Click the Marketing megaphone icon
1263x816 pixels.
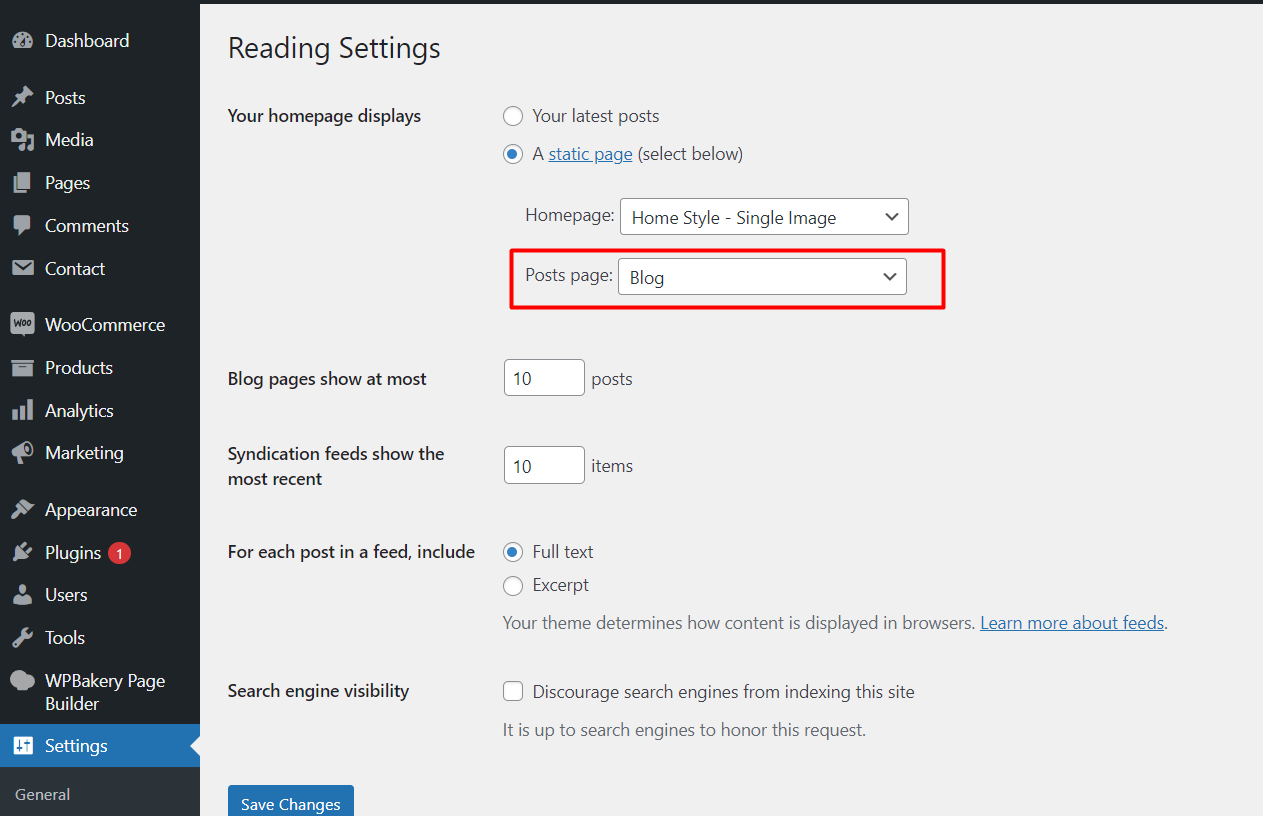22,453
